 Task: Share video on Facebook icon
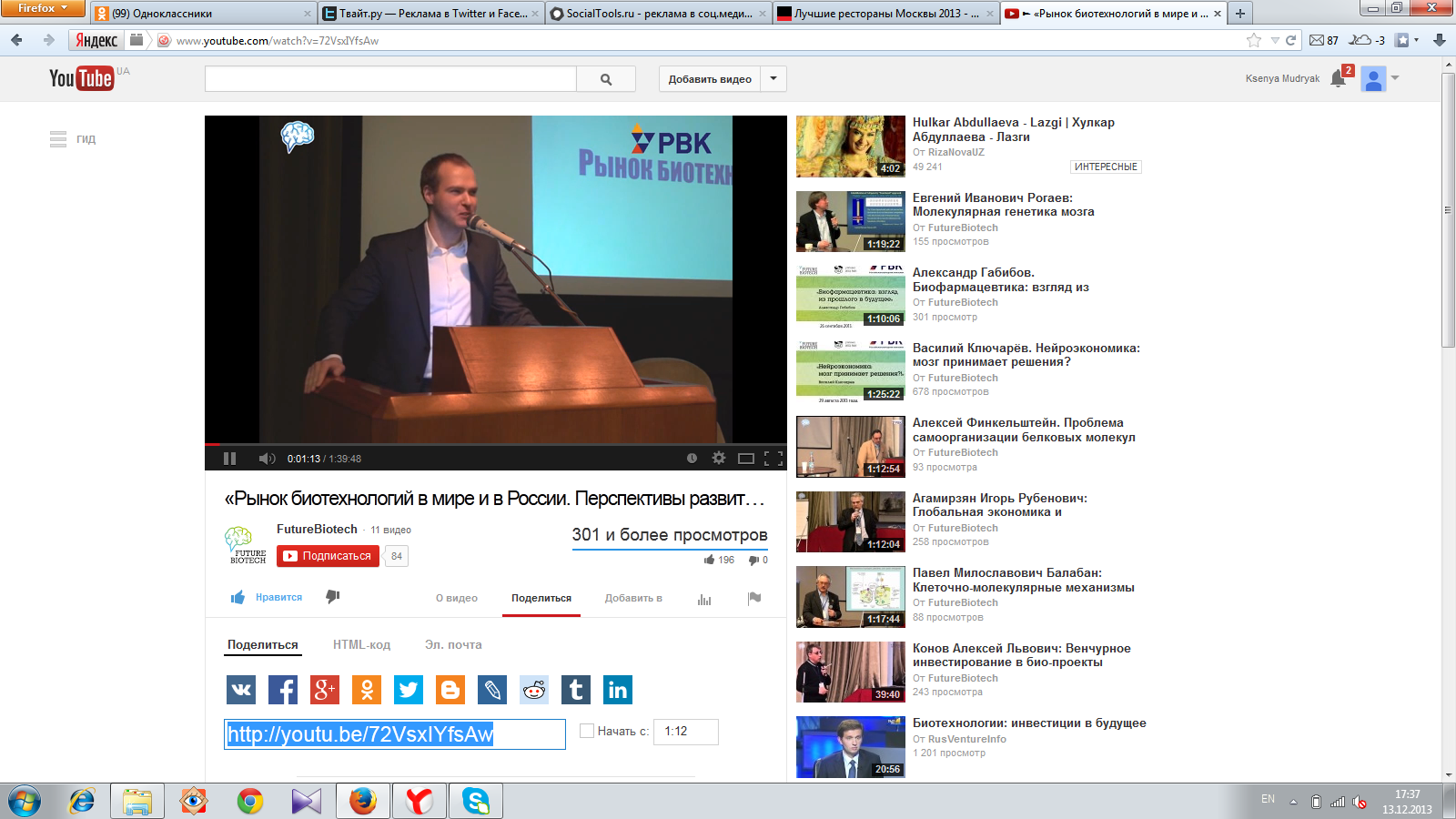point(283,690)
